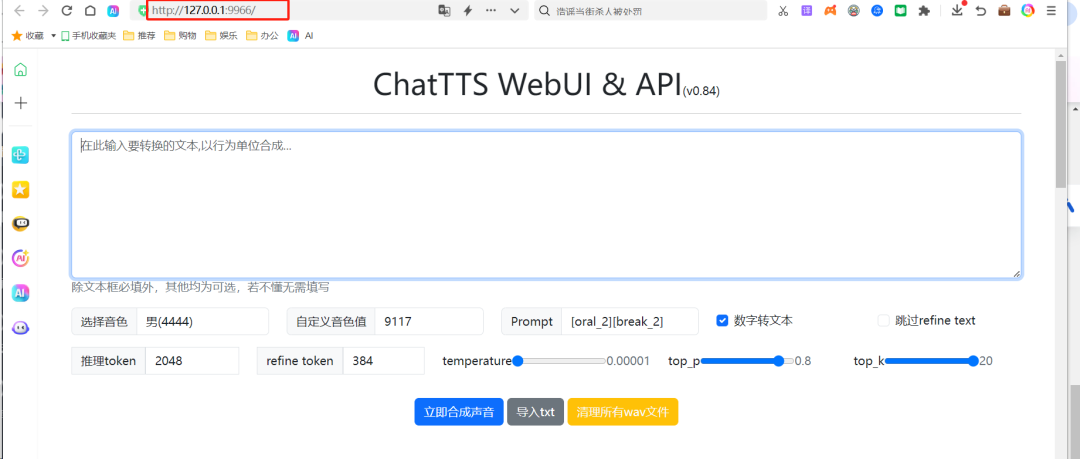Focus the main text-to-convert textarea

pos(546,205)
